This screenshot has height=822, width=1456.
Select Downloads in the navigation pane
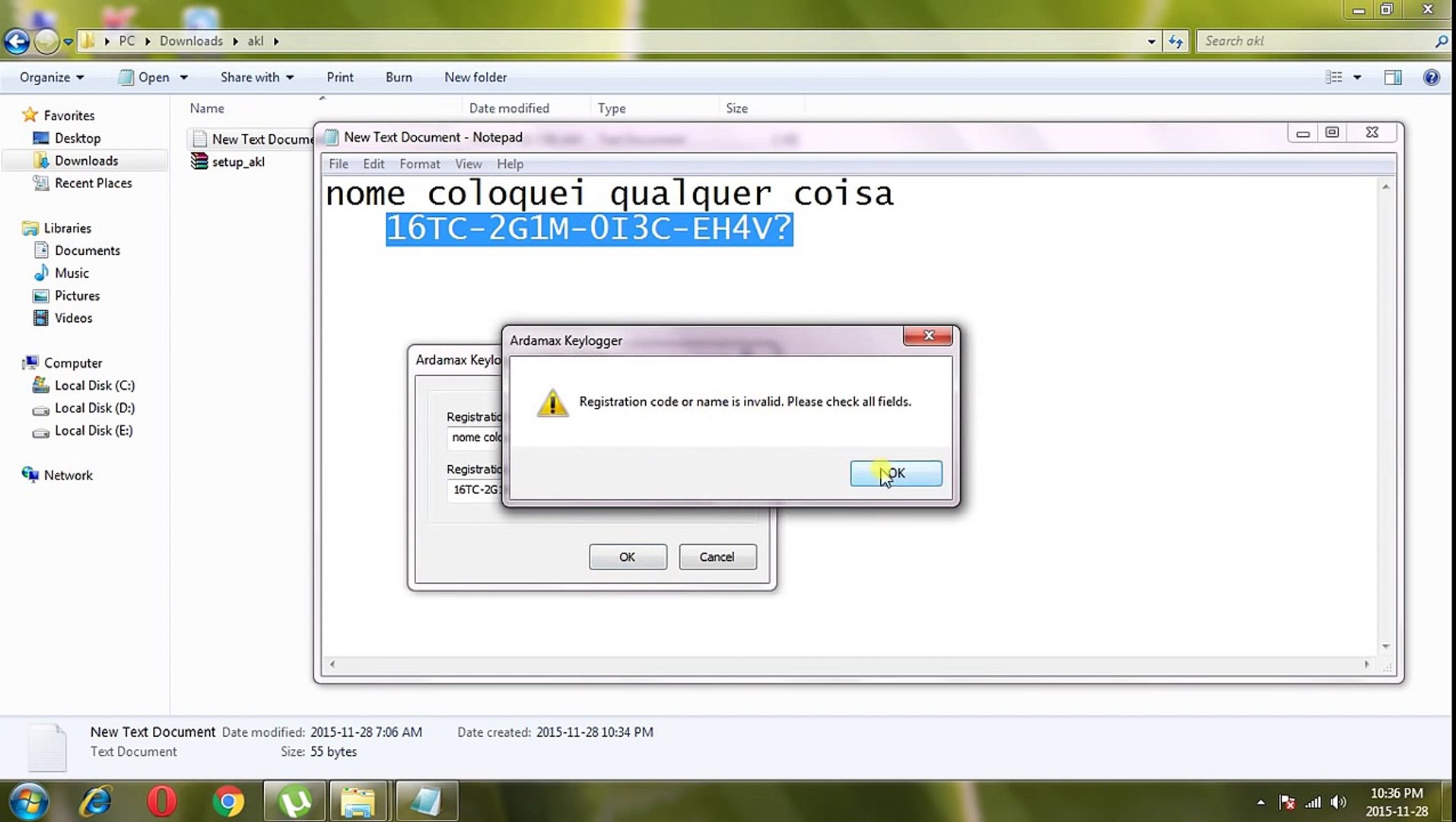(x=76, y=161)
